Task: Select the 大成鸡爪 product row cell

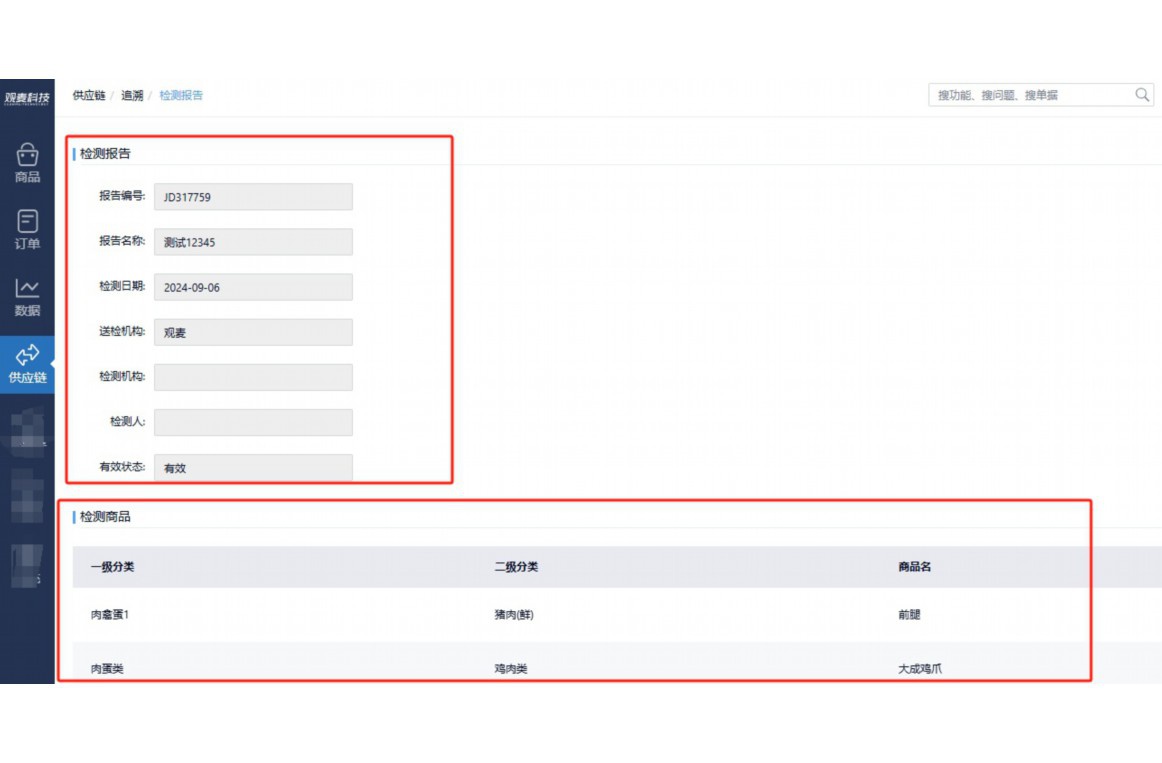Action: [920, 668]
